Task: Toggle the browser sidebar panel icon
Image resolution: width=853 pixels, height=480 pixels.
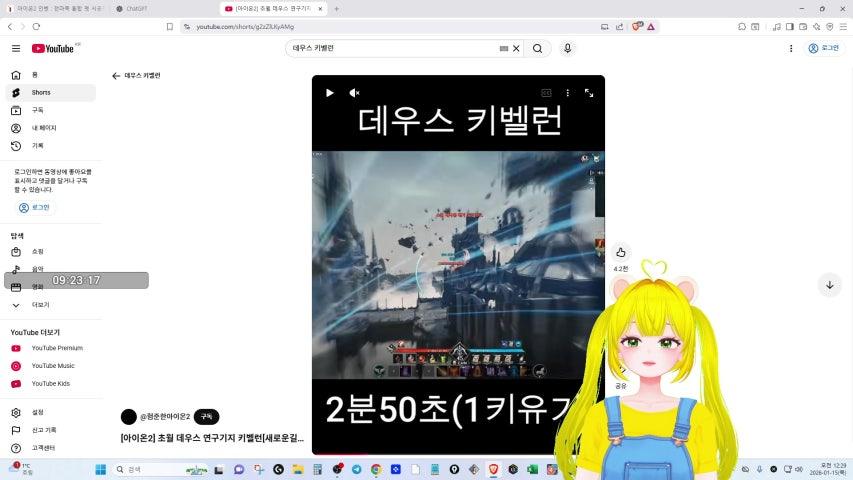Action: [789, 27]
